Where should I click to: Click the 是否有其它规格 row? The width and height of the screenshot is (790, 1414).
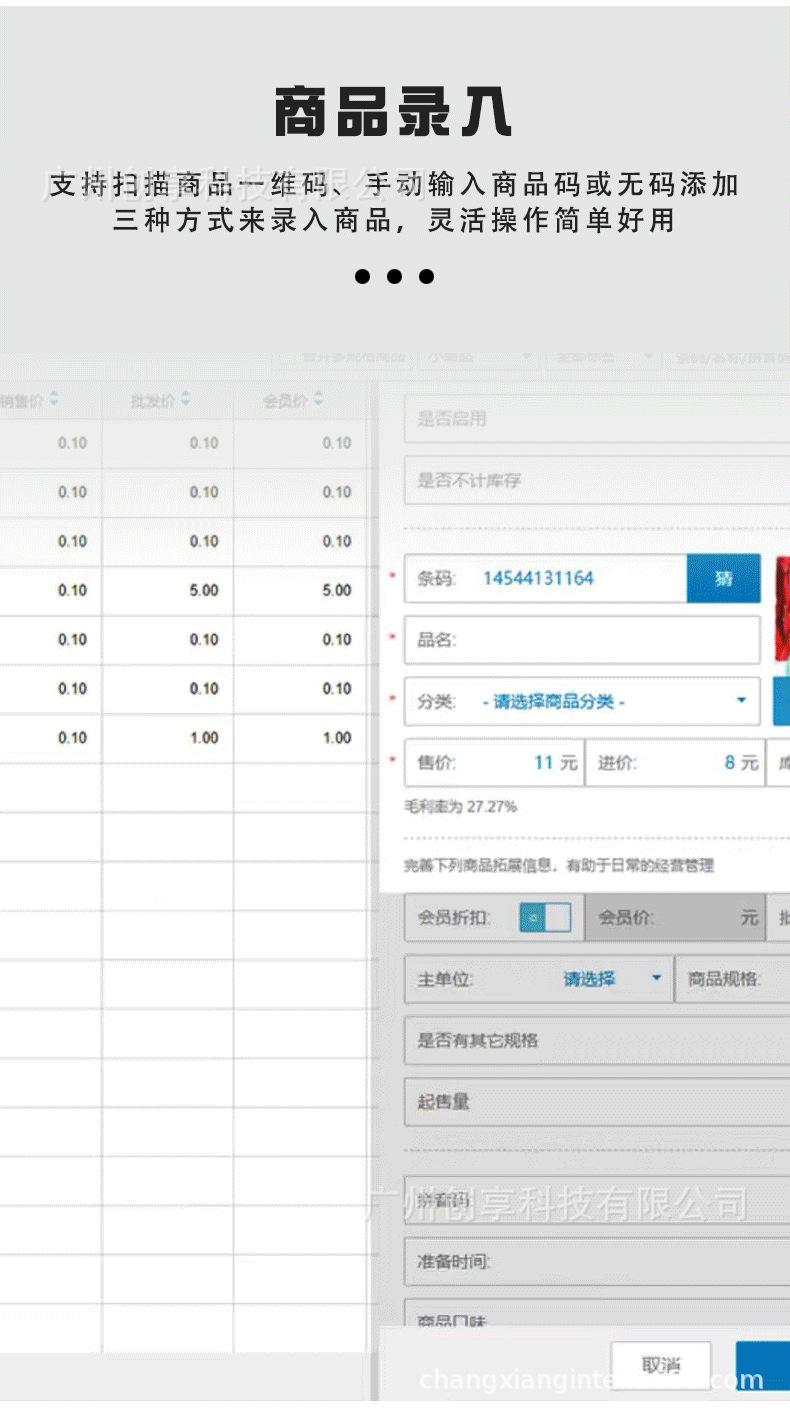tap(596, 1041)
